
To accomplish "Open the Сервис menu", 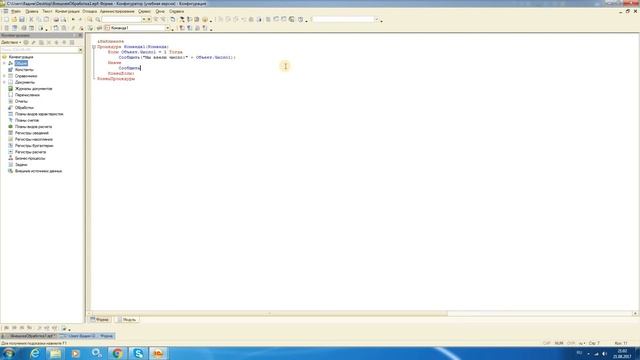I will [144, 11].
